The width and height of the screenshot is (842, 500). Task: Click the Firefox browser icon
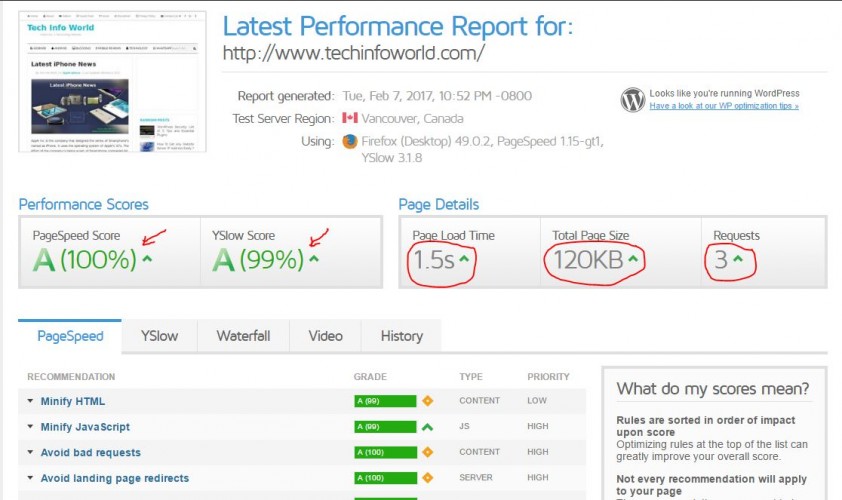point(350,141)
